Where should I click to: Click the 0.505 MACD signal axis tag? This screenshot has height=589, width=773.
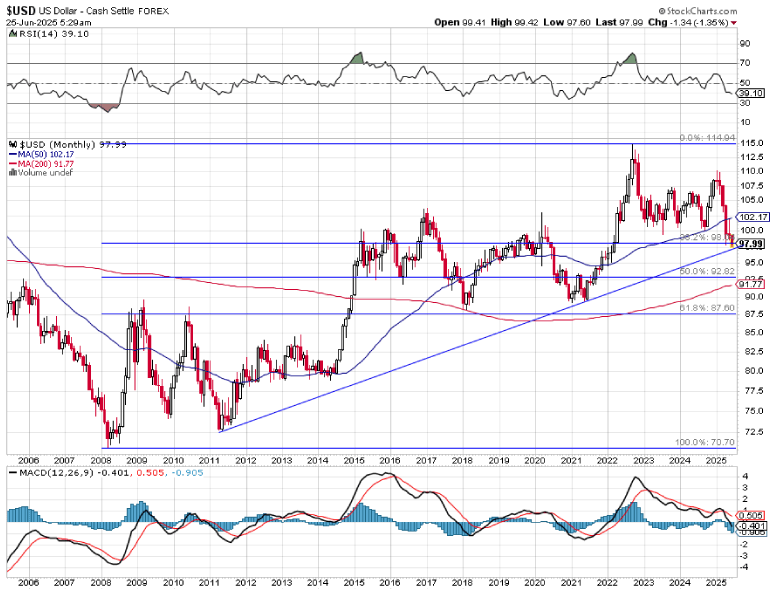coord(751,515)
